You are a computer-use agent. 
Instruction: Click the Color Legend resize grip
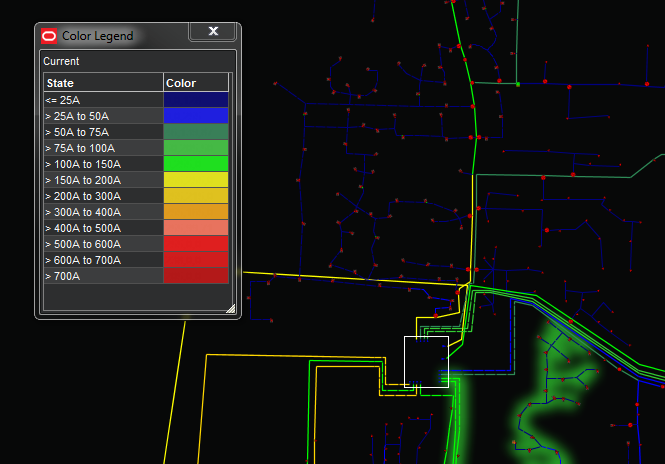[231, 308]
